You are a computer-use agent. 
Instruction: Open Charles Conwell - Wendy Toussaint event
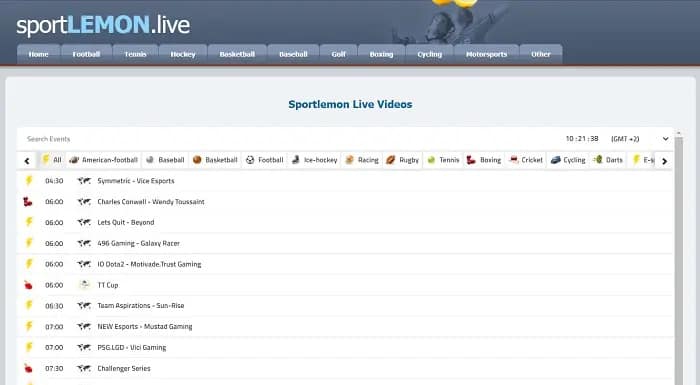(x=345, y=202)
